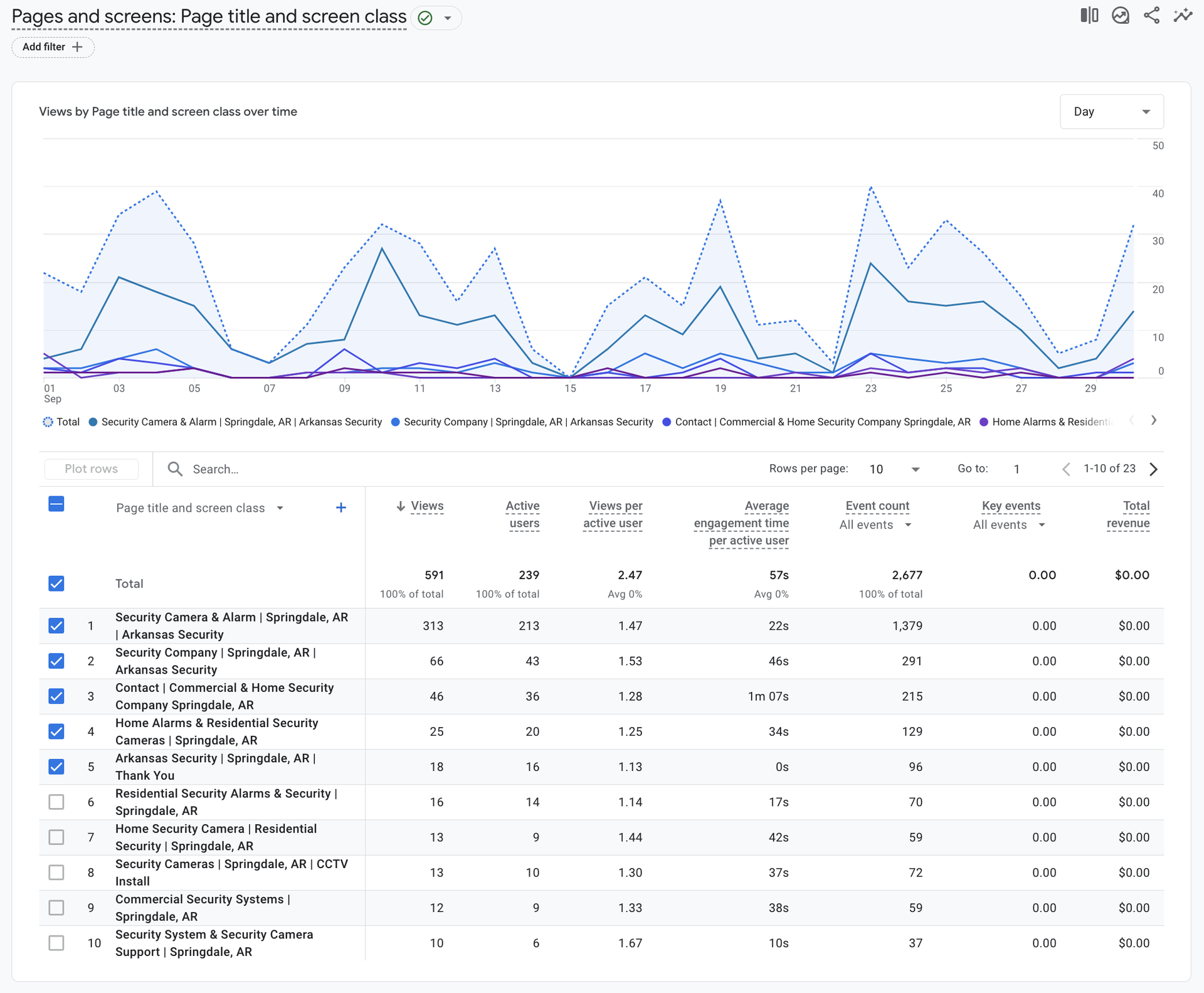Click the Insights trend circle icon

[1121, 16]
